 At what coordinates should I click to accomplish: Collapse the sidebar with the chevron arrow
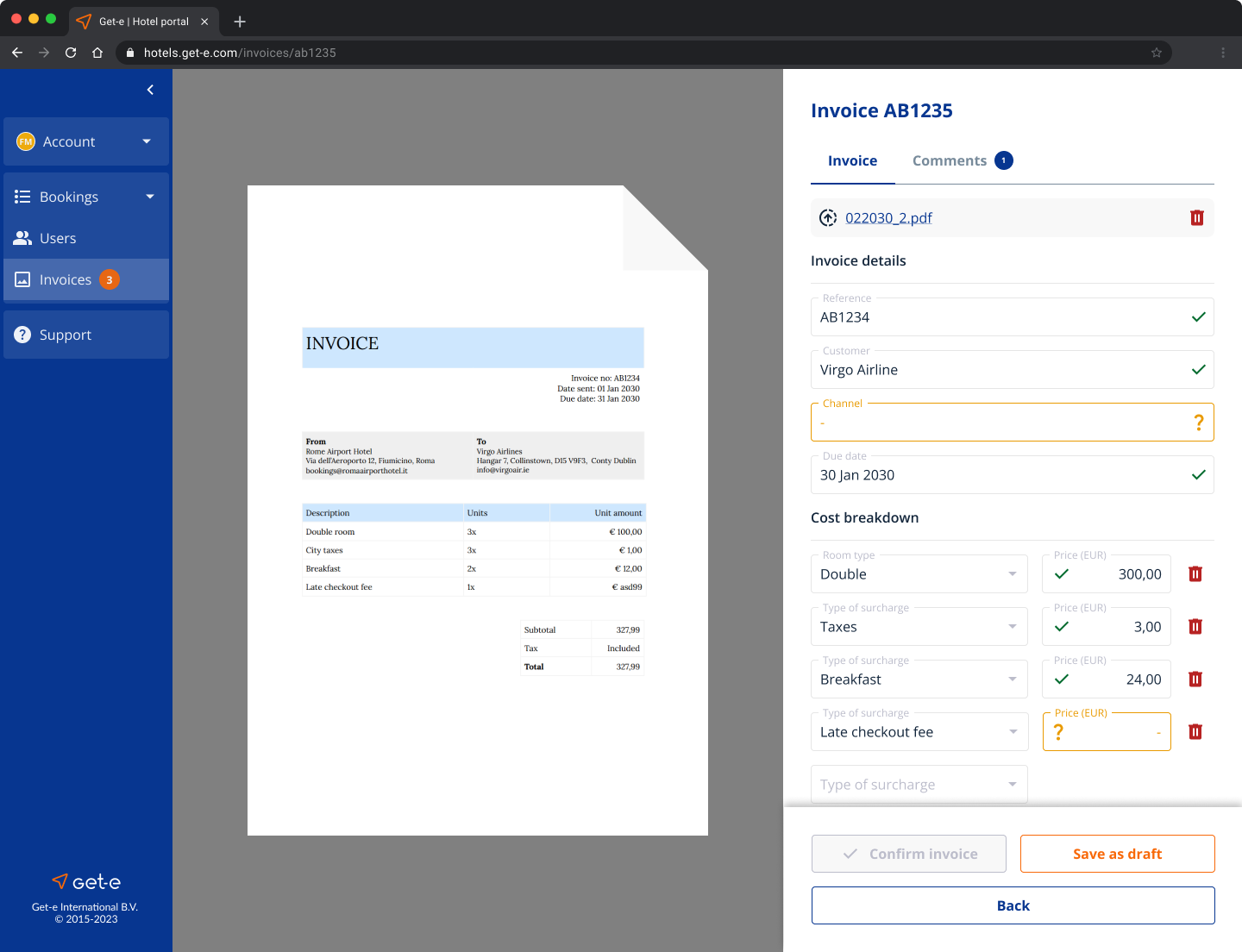(150, 90)
